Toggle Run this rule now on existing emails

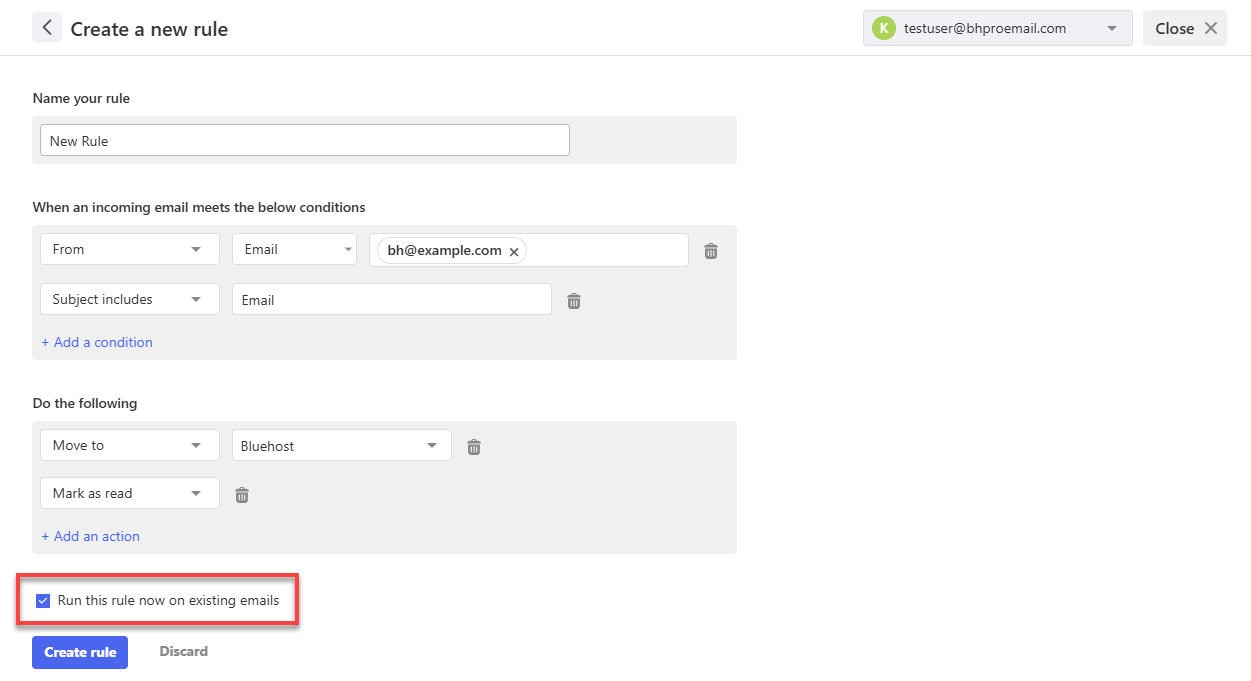(43, 601)
